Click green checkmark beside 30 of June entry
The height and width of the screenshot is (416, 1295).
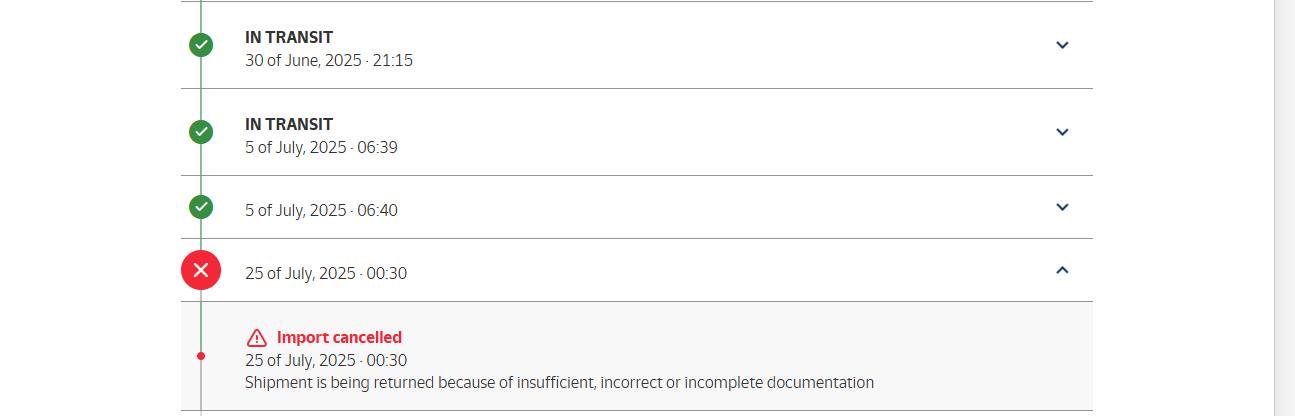201,45
